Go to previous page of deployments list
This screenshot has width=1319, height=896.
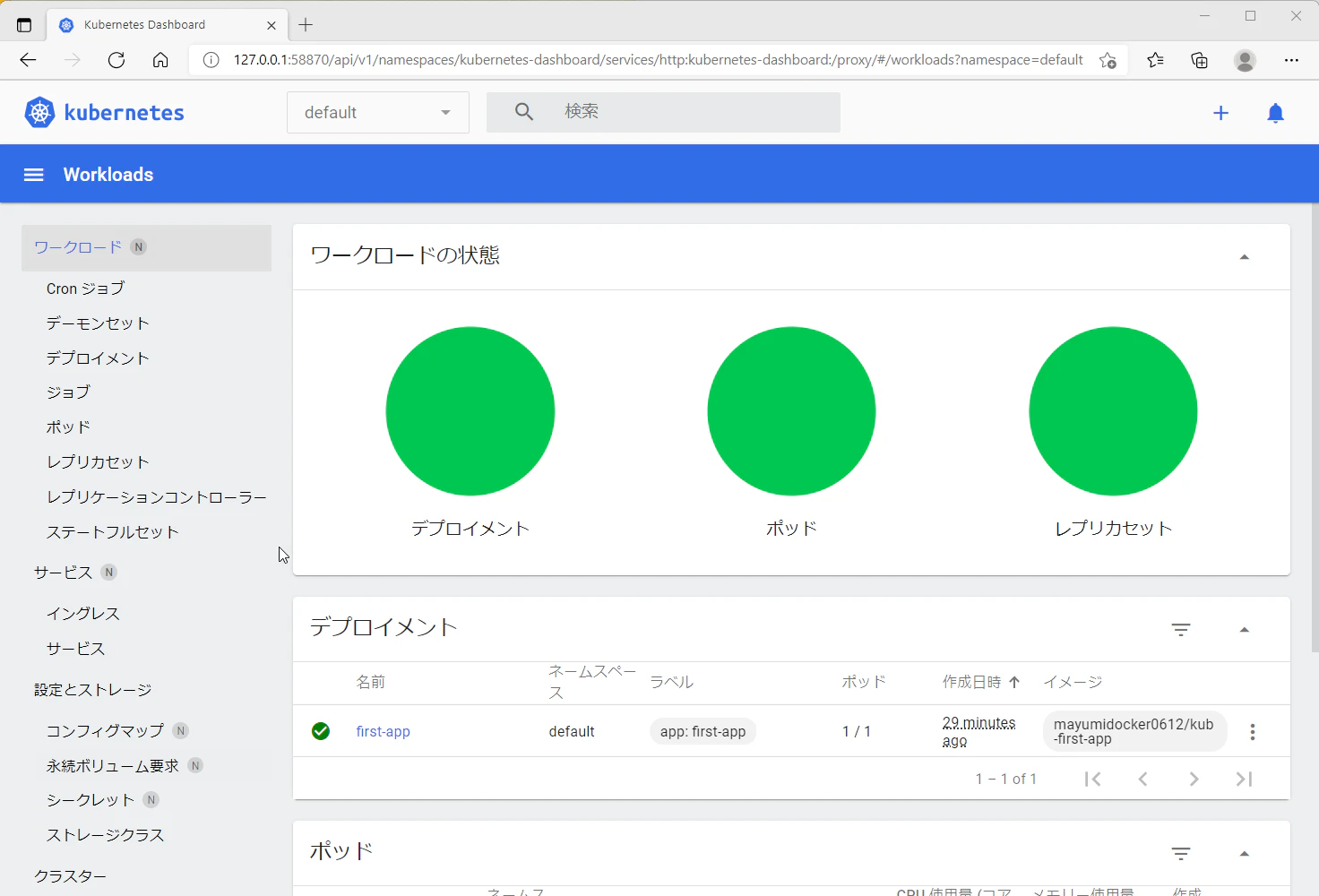(1142, 779)
